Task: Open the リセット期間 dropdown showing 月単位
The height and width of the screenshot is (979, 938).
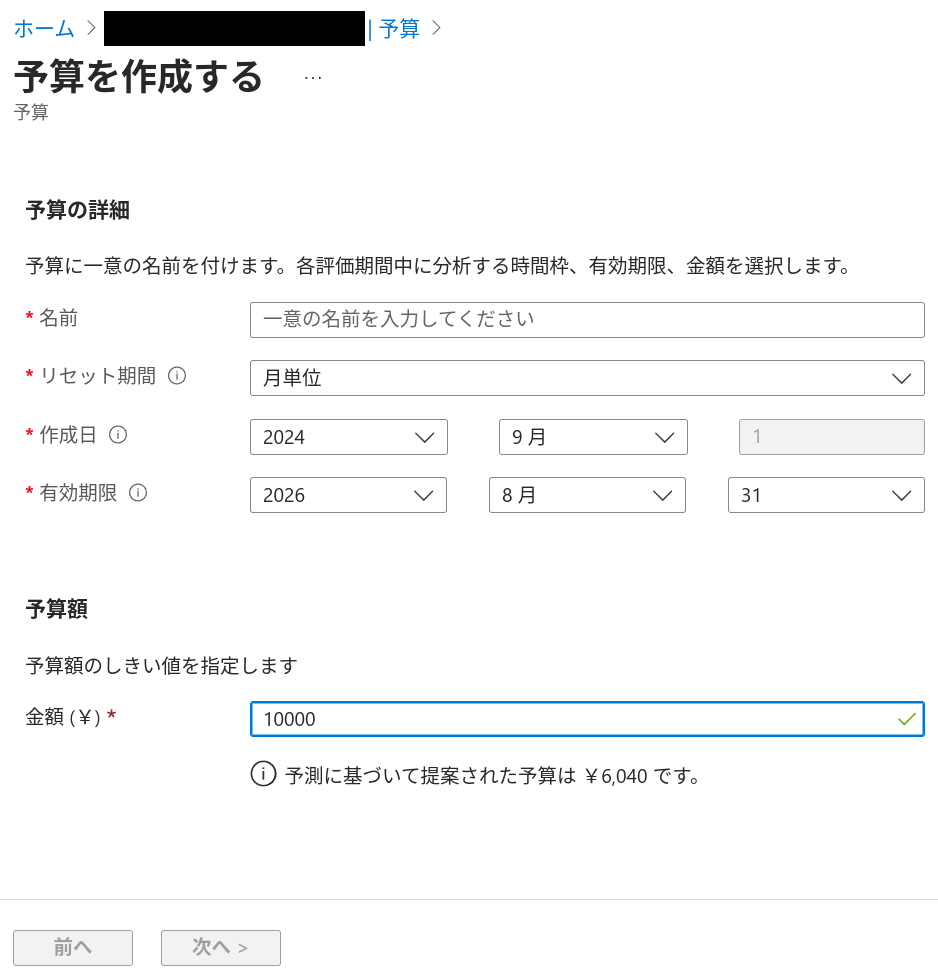Action: click(587, 378)
